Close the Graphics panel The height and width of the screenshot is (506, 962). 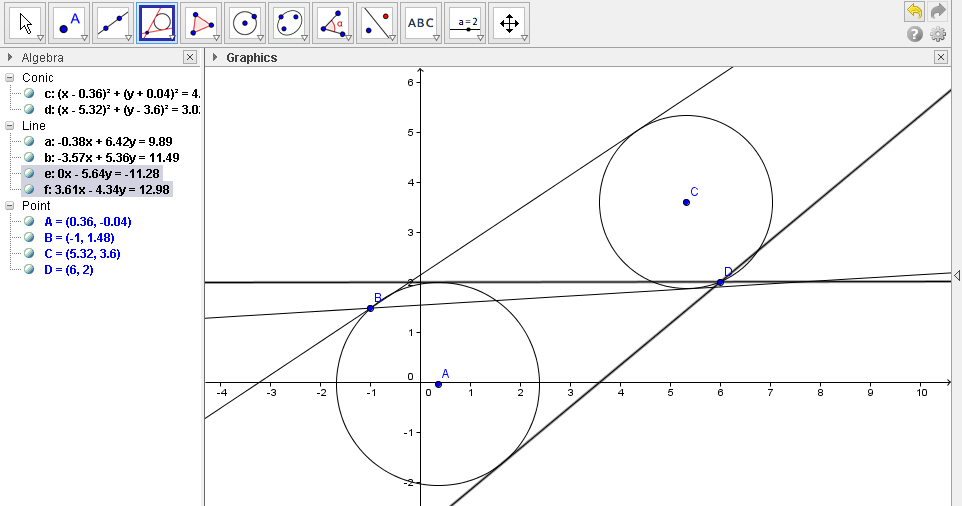pos(941,57)
